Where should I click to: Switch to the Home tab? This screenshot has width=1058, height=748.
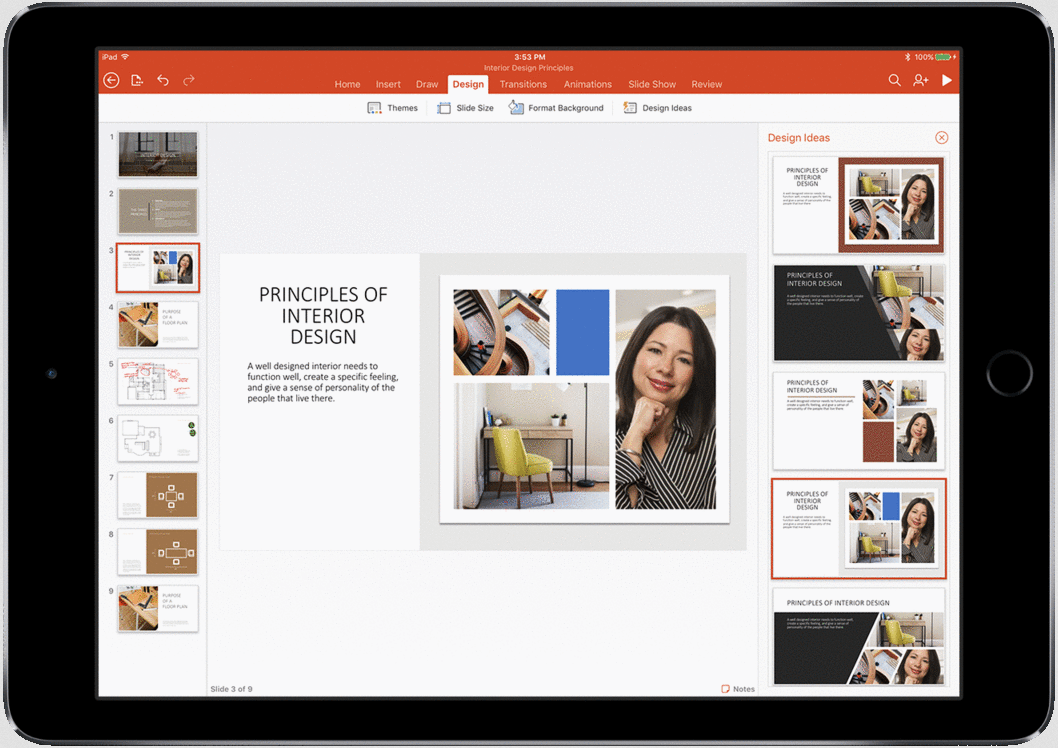click(x=347, y=84)
